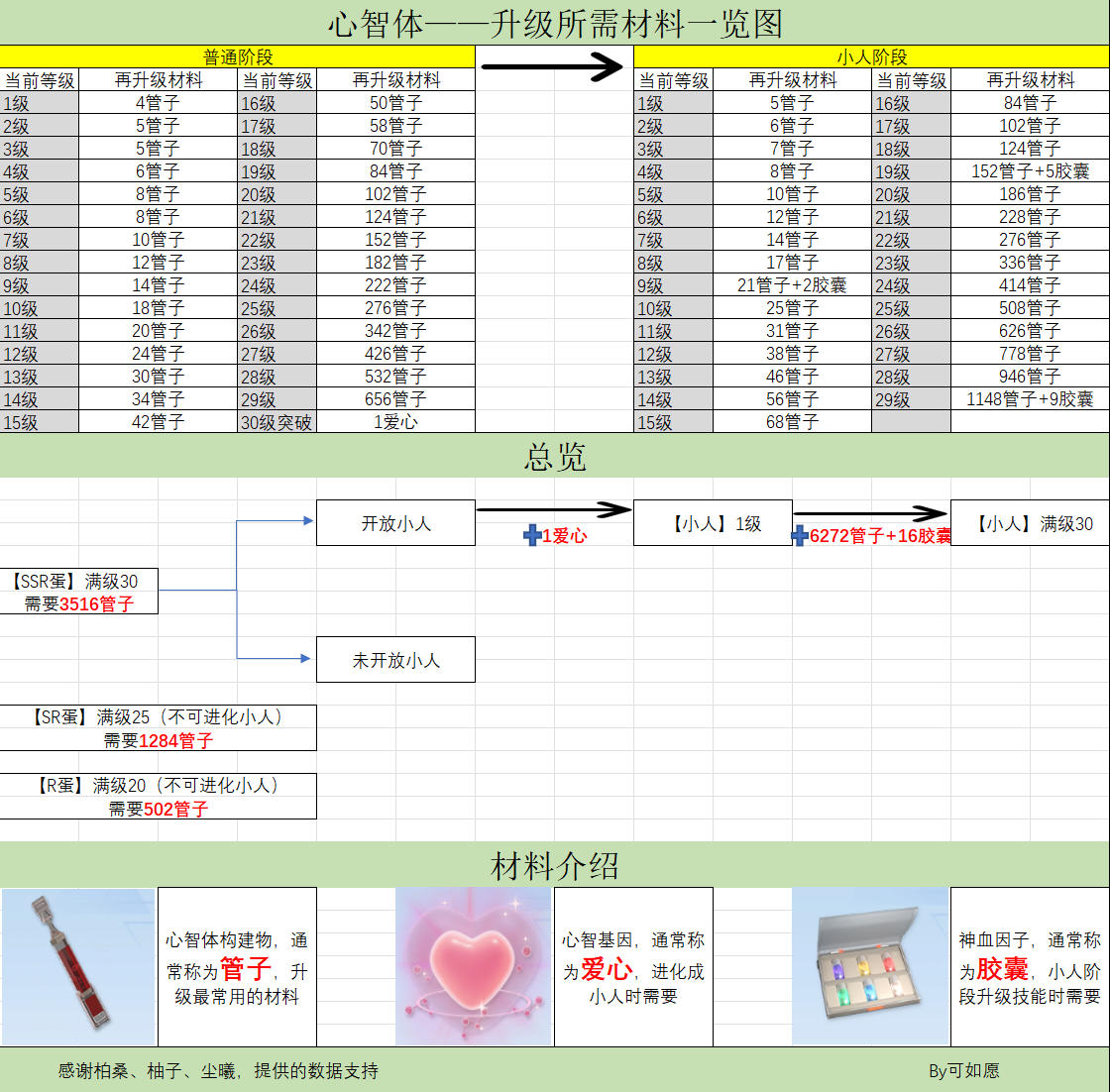Click the 心智体构建物 管子 description
Image resolution: width=1110 pixels, height=1092 pixels.
pos(237,967)
